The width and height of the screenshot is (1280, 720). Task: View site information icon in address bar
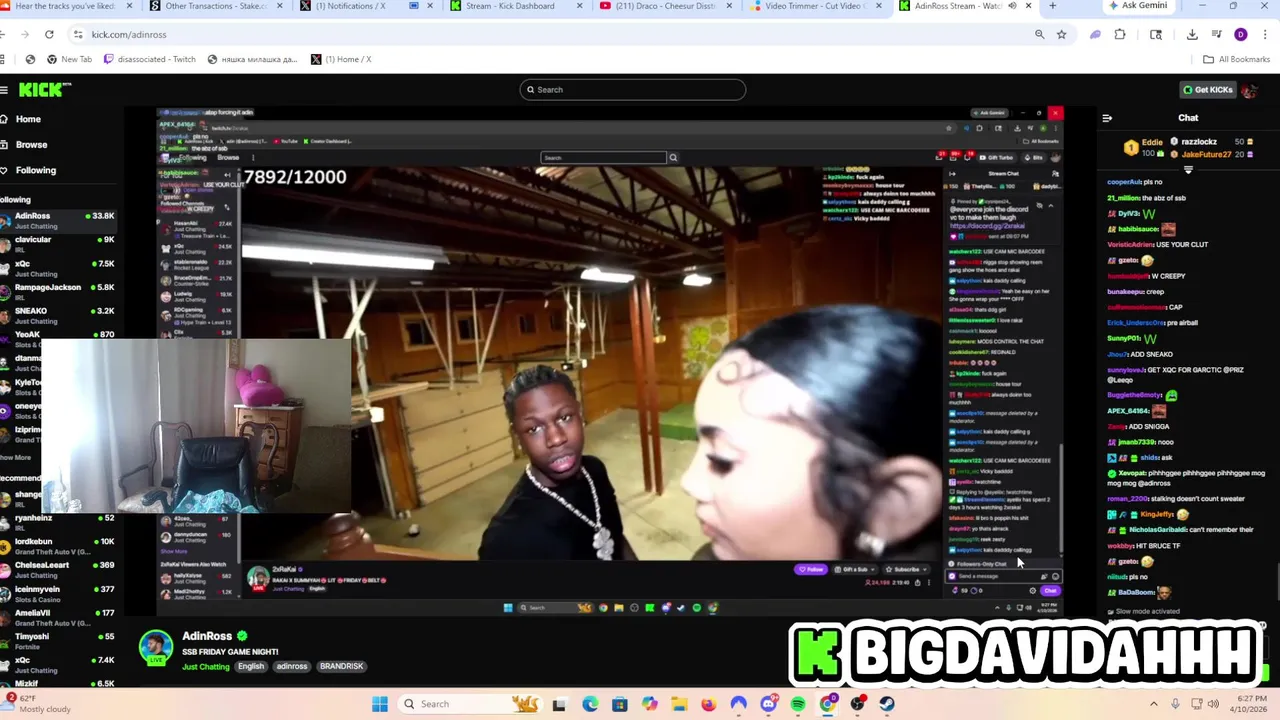click(77, 34)
